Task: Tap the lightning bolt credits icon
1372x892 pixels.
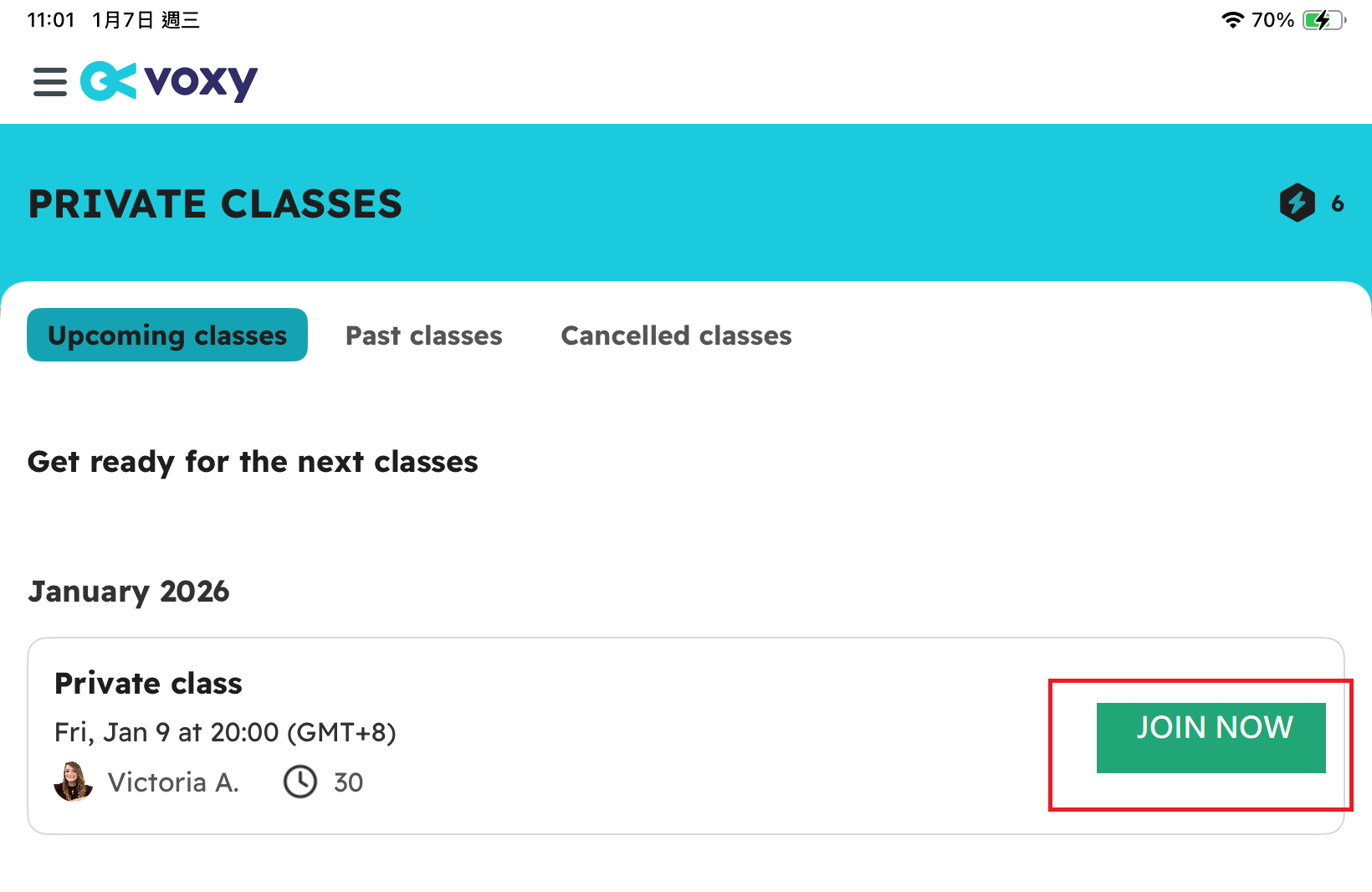Action: (x=1297, y=202)
